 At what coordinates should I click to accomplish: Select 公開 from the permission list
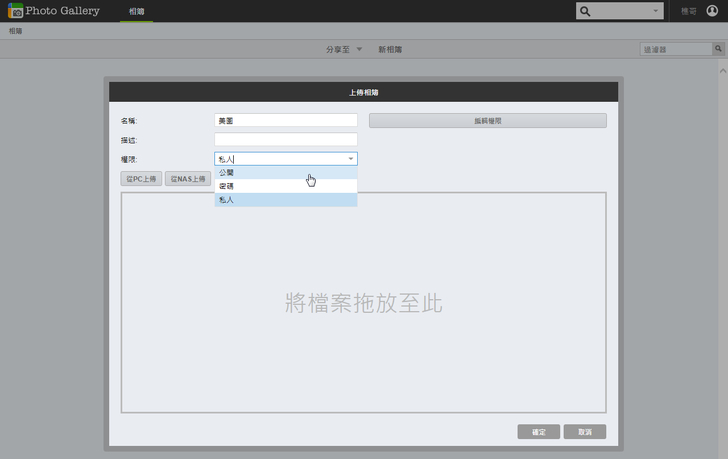(x=286, y=173)
